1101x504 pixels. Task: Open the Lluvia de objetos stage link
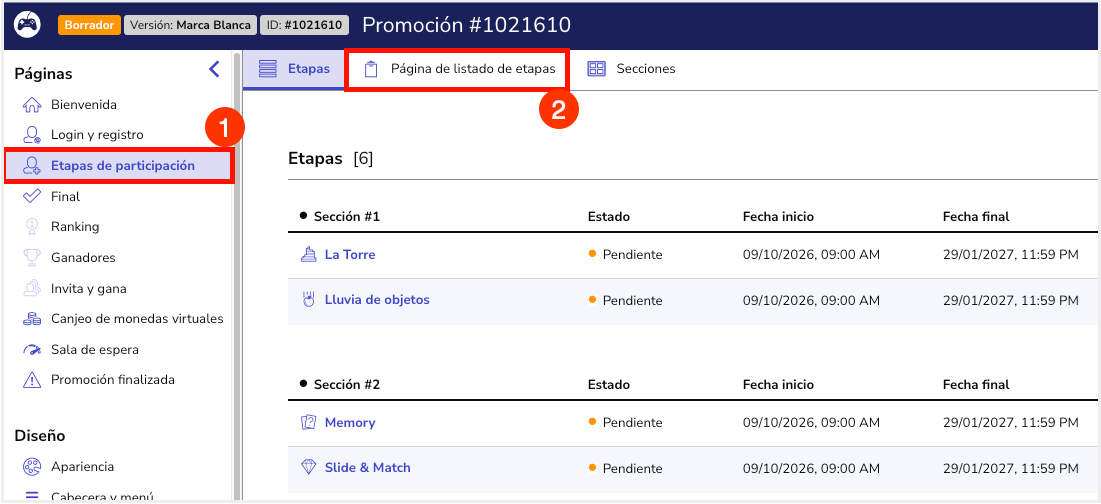(377, 300)
